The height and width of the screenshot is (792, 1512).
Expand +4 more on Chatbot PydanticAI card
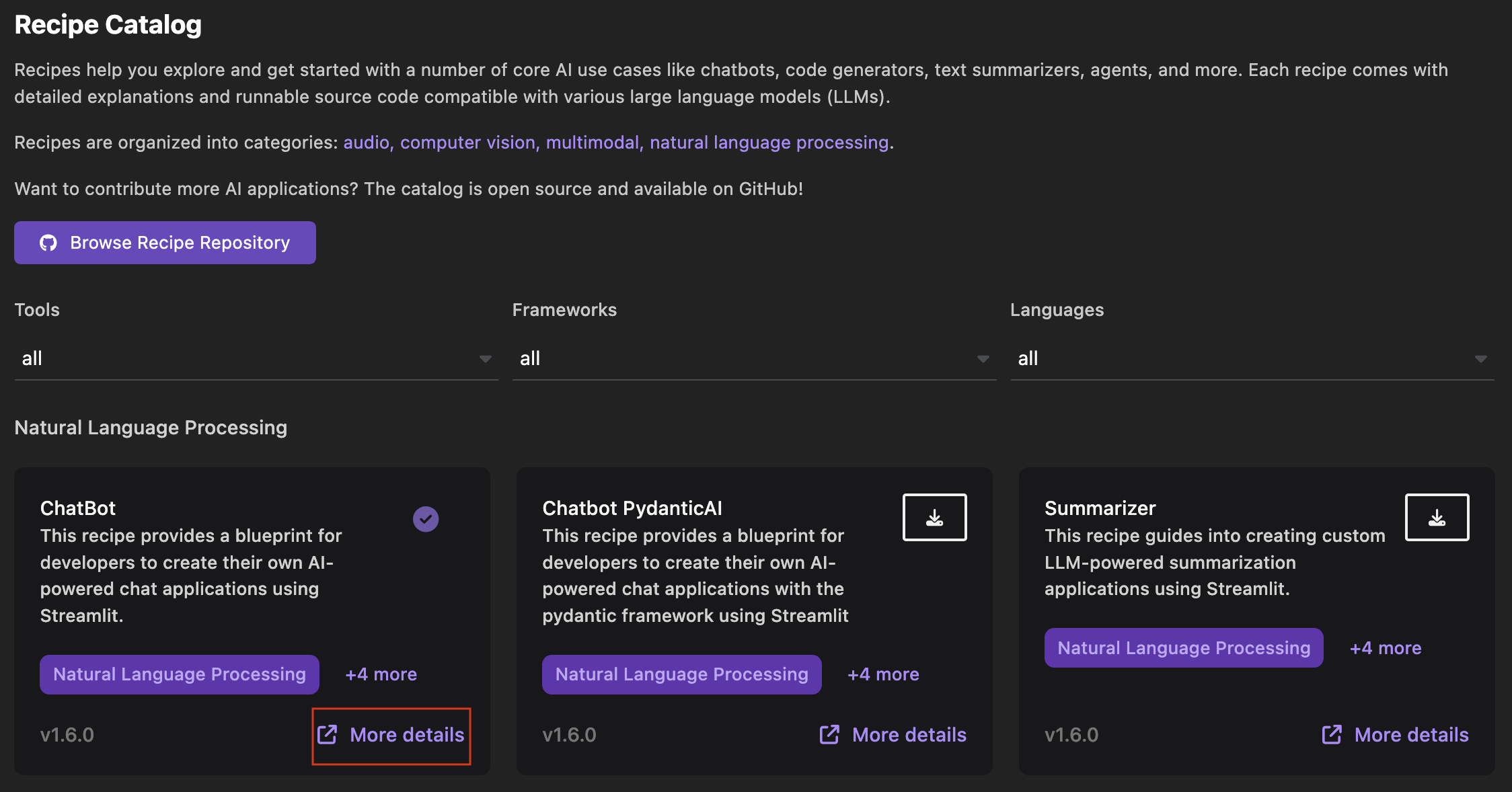pyautogui.click(x=883, y=674)
